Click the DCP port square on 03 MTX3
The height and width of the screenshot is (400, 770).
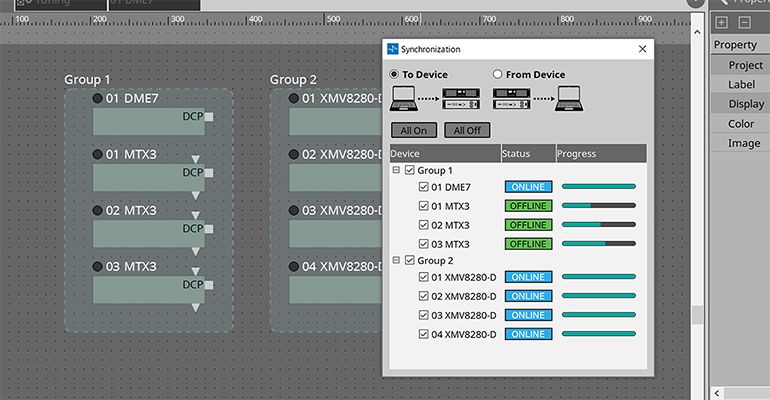click(209, 285)
